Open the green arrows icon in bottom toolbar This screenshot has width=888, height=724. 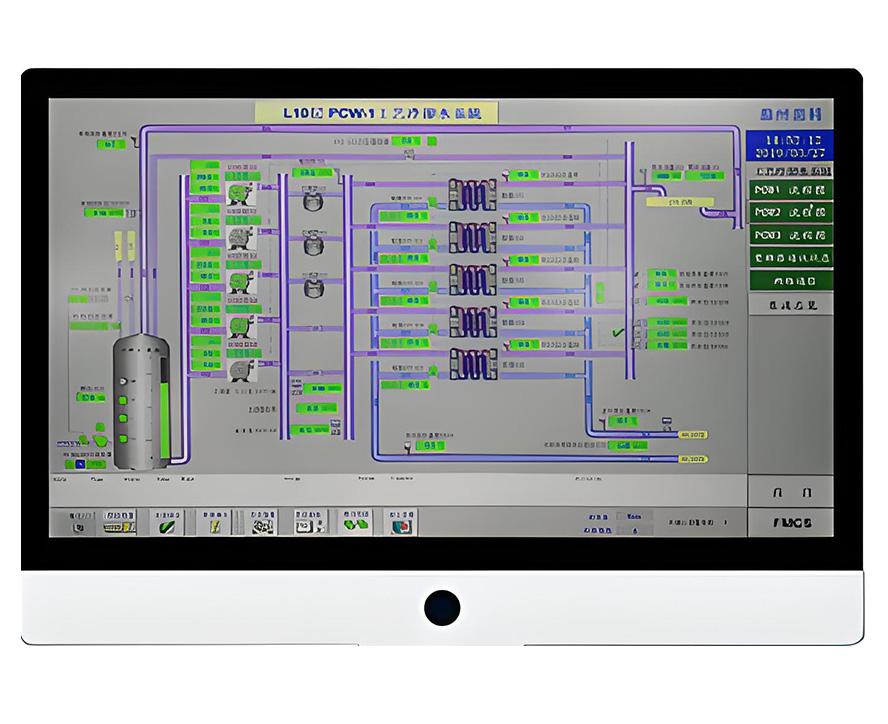pyautogui.click(x=355, y=522)
